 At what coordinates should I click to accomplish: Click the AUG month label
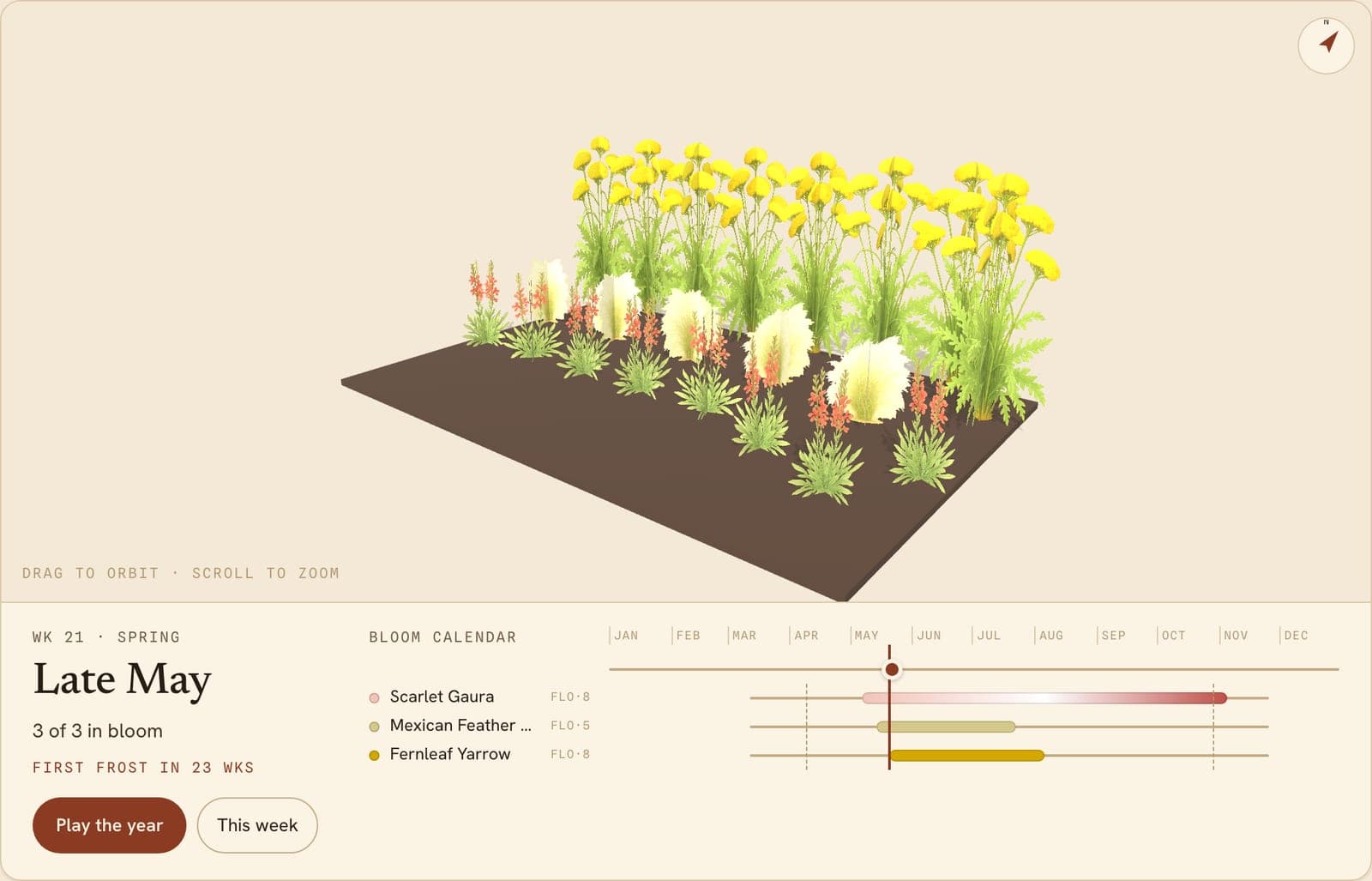[x=1050, y=636]
